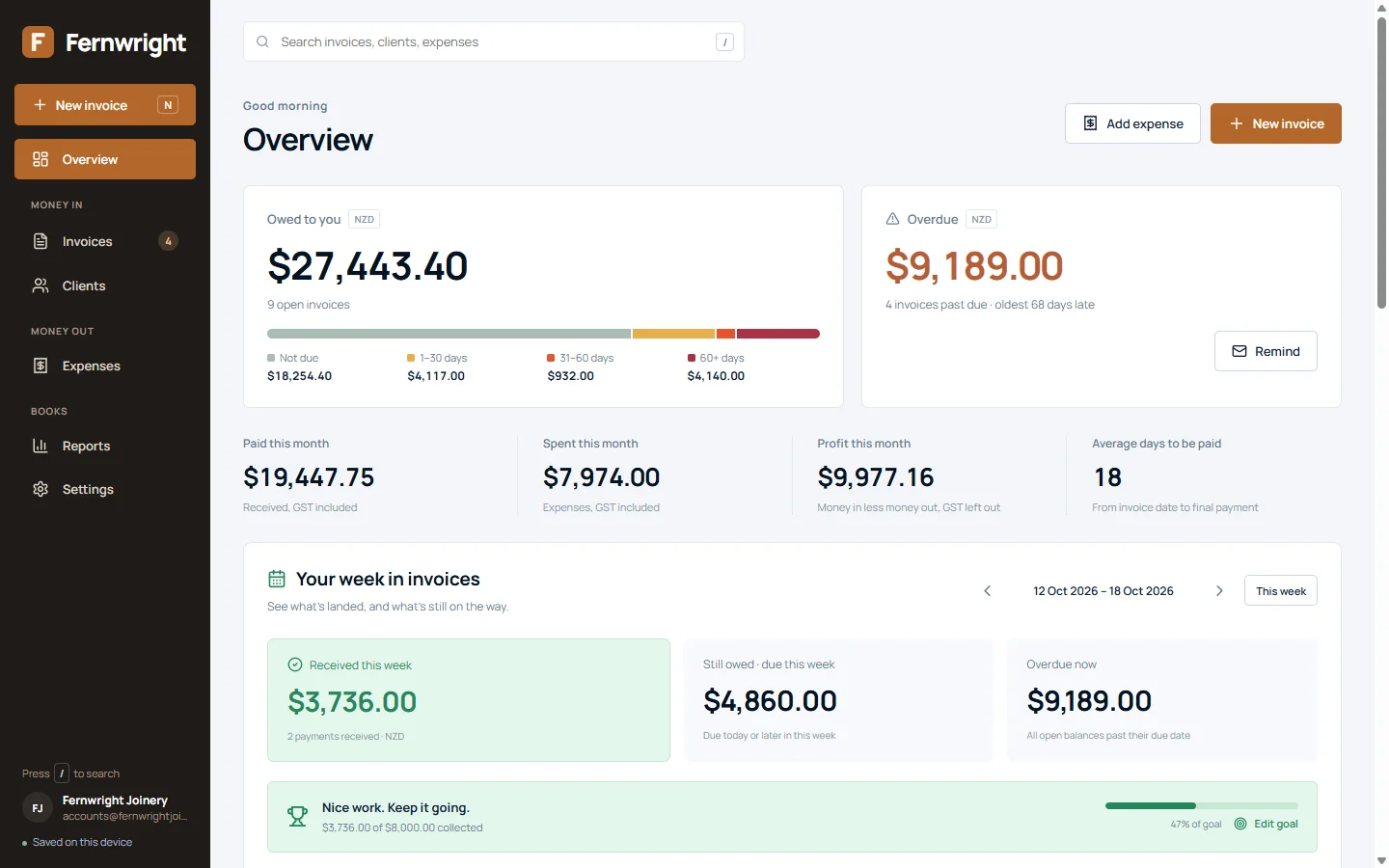Click the Fernwright logo icon

(38, 41)
